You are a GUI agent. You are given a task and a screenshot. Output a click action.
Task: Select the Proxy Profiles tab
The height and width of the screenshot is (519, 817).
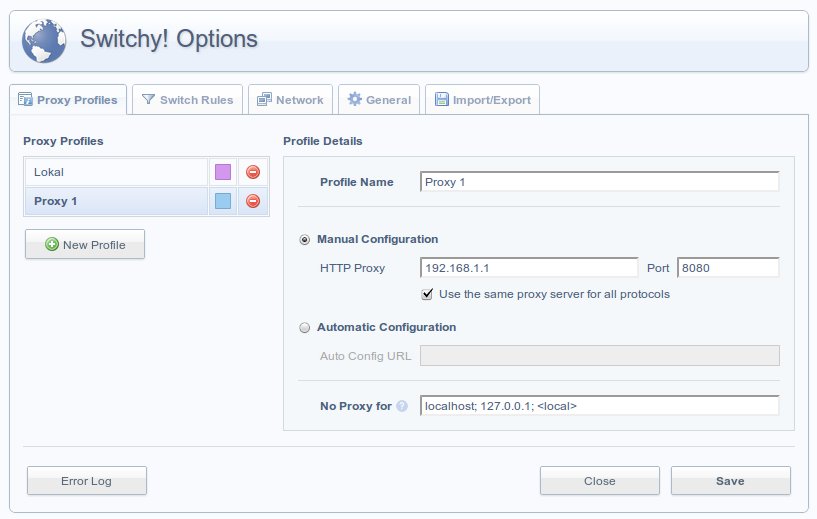pos(68,100)
